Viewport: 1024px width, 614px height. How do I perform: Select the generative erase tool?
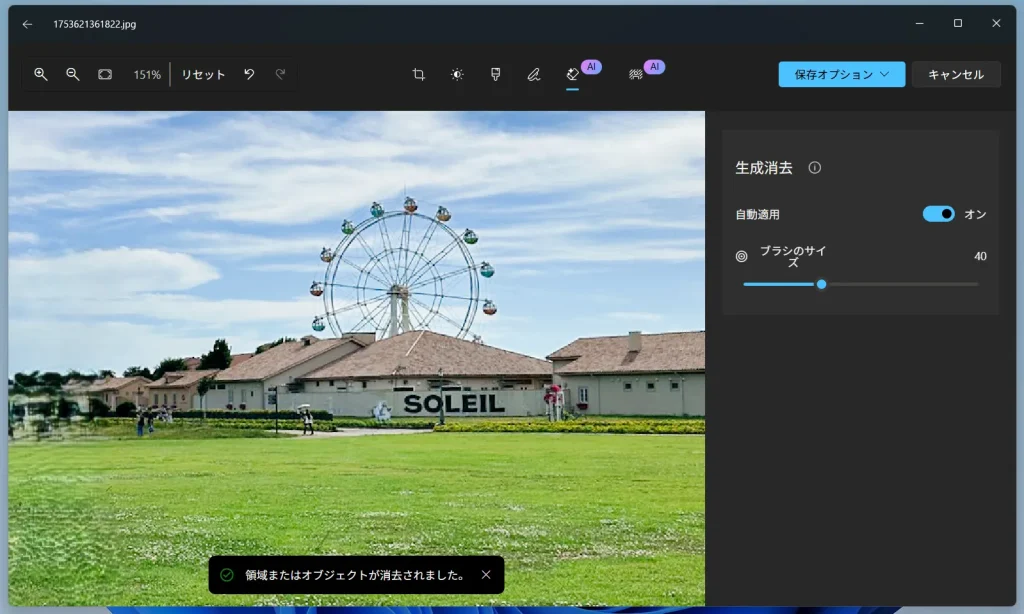tap(573, 74)
